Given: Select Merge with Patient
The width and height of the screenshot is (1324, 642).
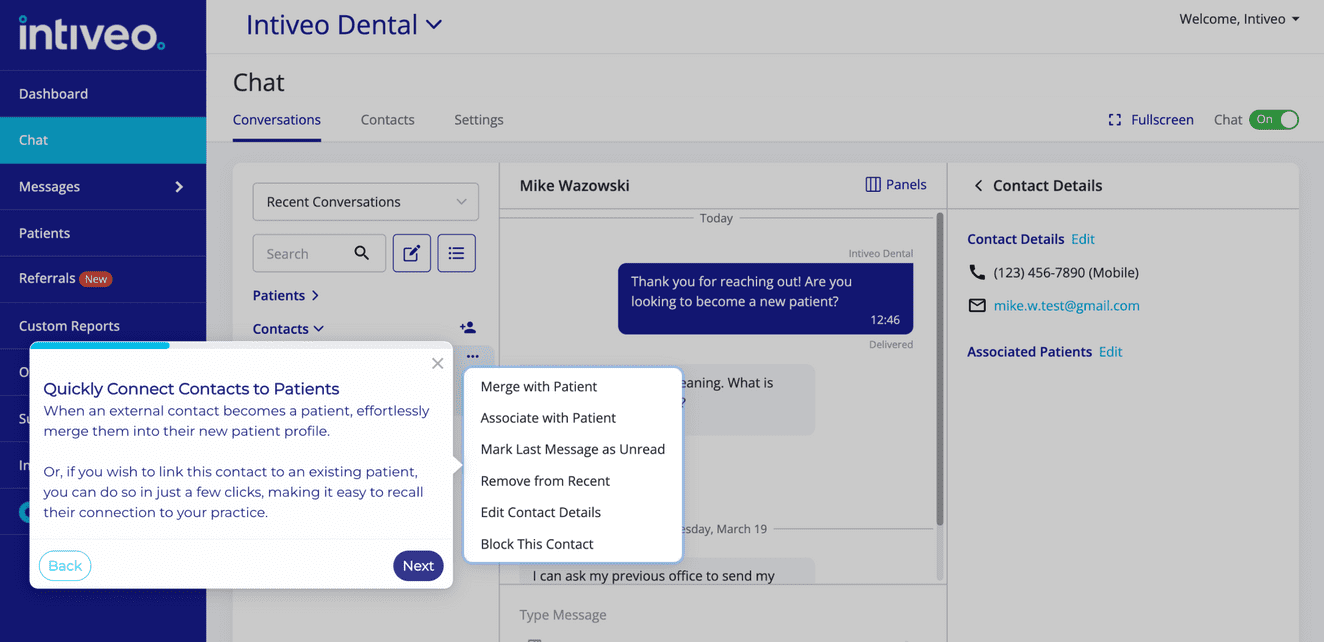Looking at the screenshot, I should 538,387.
